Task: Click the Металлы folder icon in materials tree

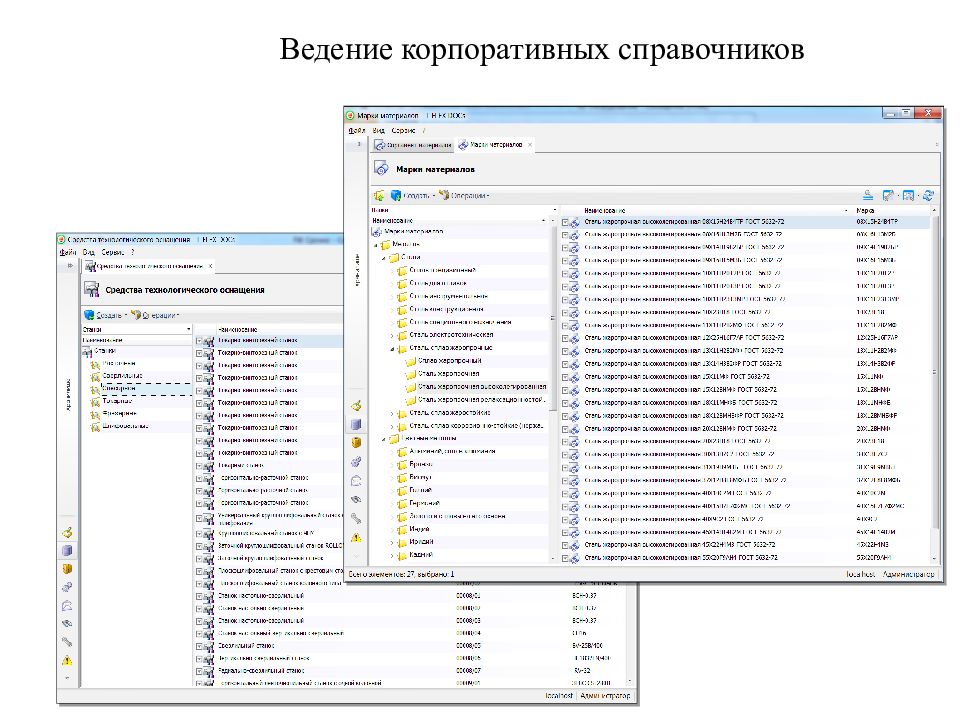Action: tap(385, 244)
